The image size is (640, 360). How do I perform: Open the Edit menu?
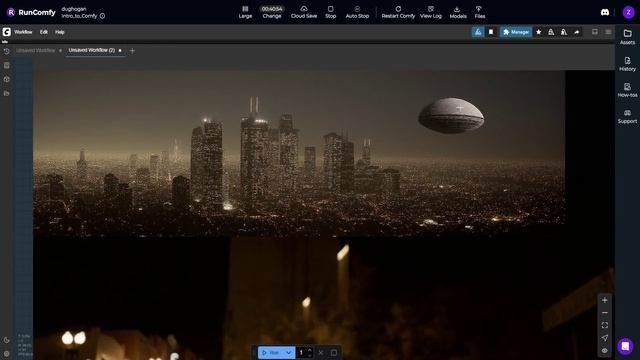pyautogui.click(x=44, y=32)
